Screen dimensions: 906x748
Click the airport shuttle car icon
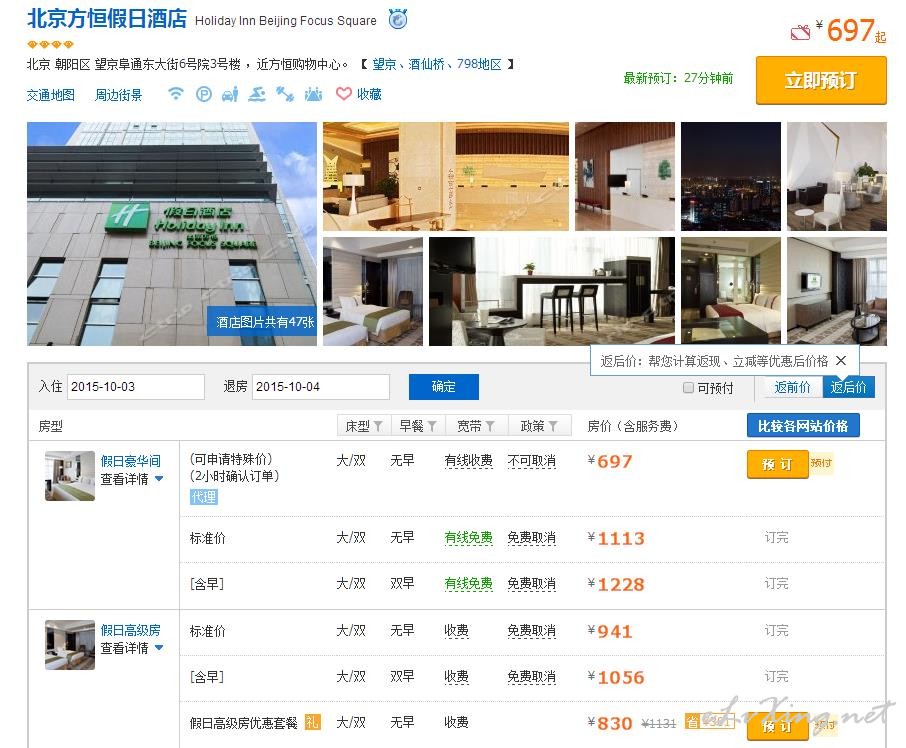(230, 94)
